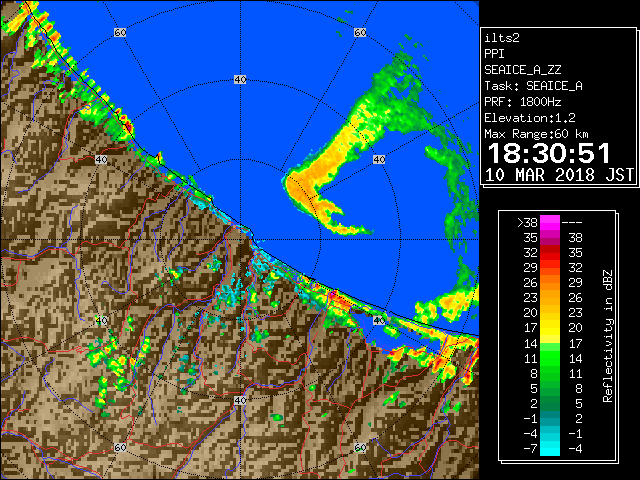Screen dimensions: 640x480
Task: Click the light green swatch between 14 and 17
Action: coord(550,343)
